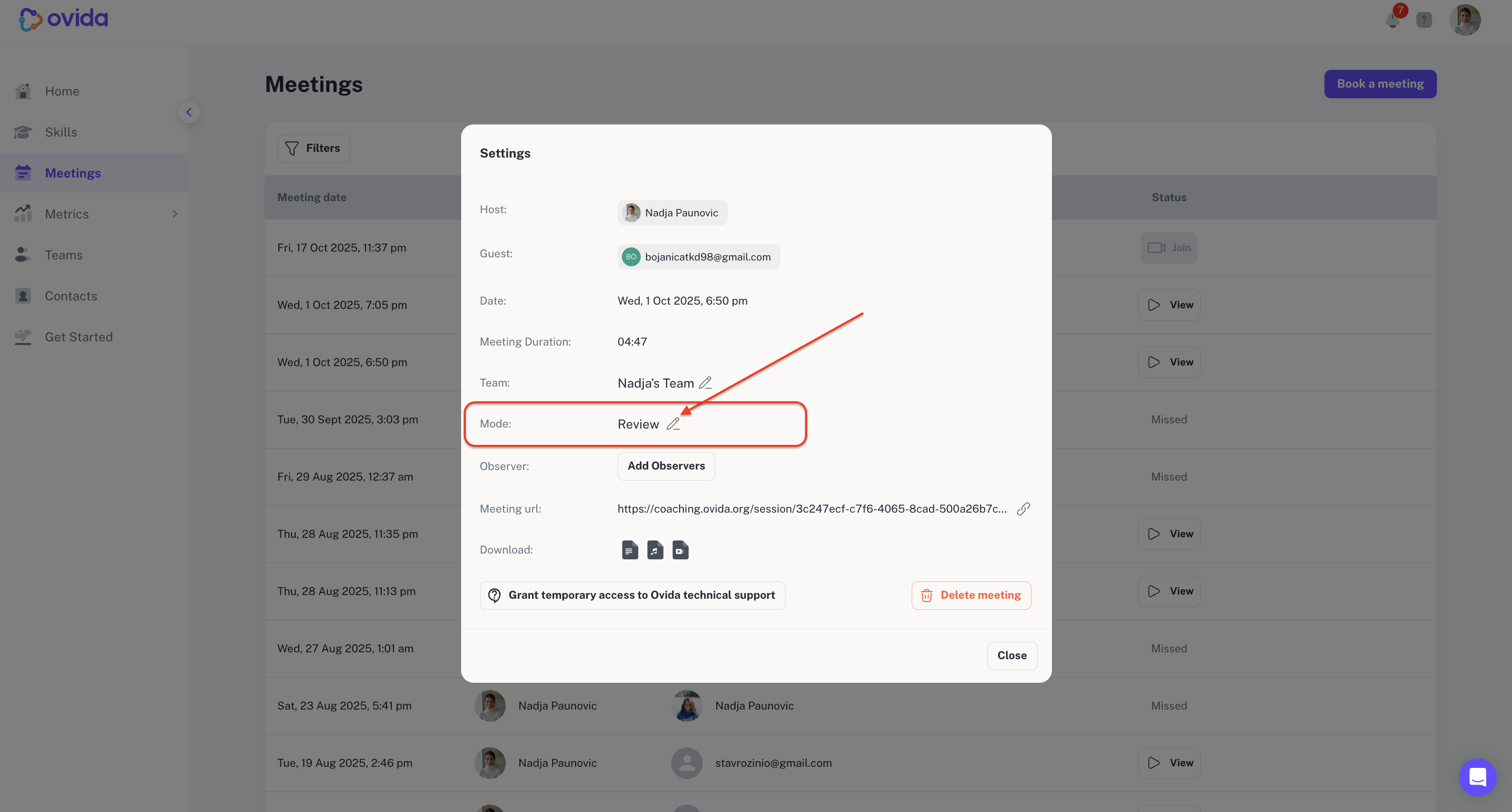Click the Nadja's Team value
Screen dimensions: 1512x812
click(x=655, y=383)
